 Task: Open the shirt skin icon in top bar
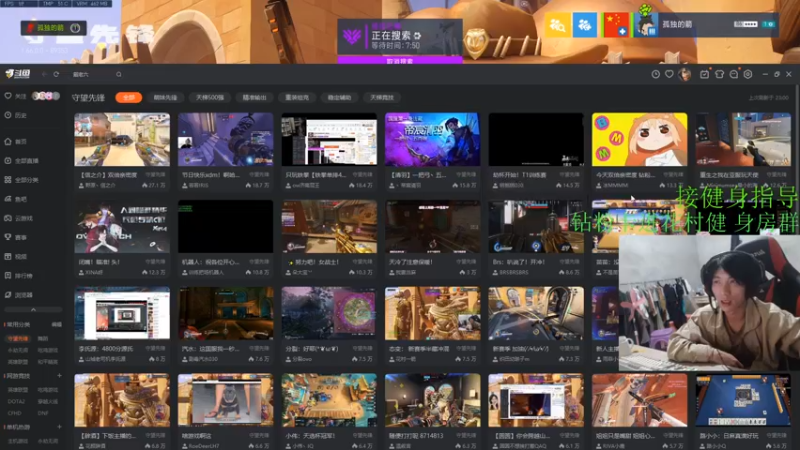pyautogui.click(x=719, y=74)
